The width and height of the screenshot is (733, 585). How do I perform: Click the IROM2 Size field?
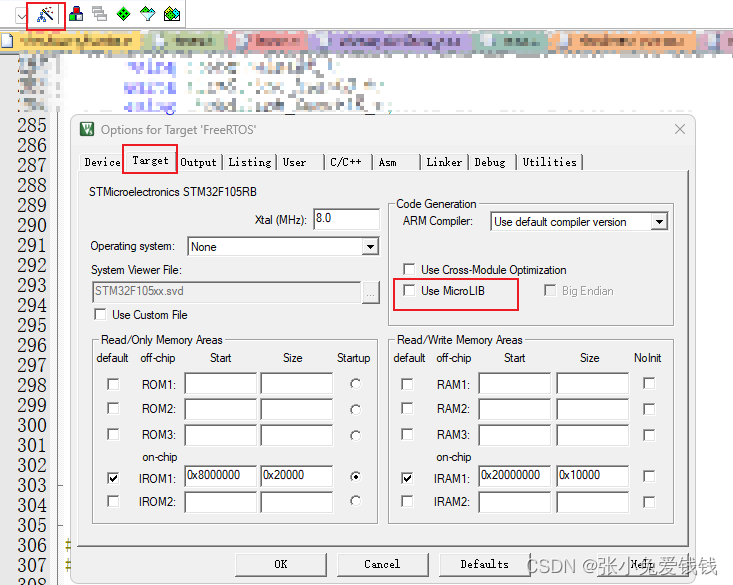[297, 502]
